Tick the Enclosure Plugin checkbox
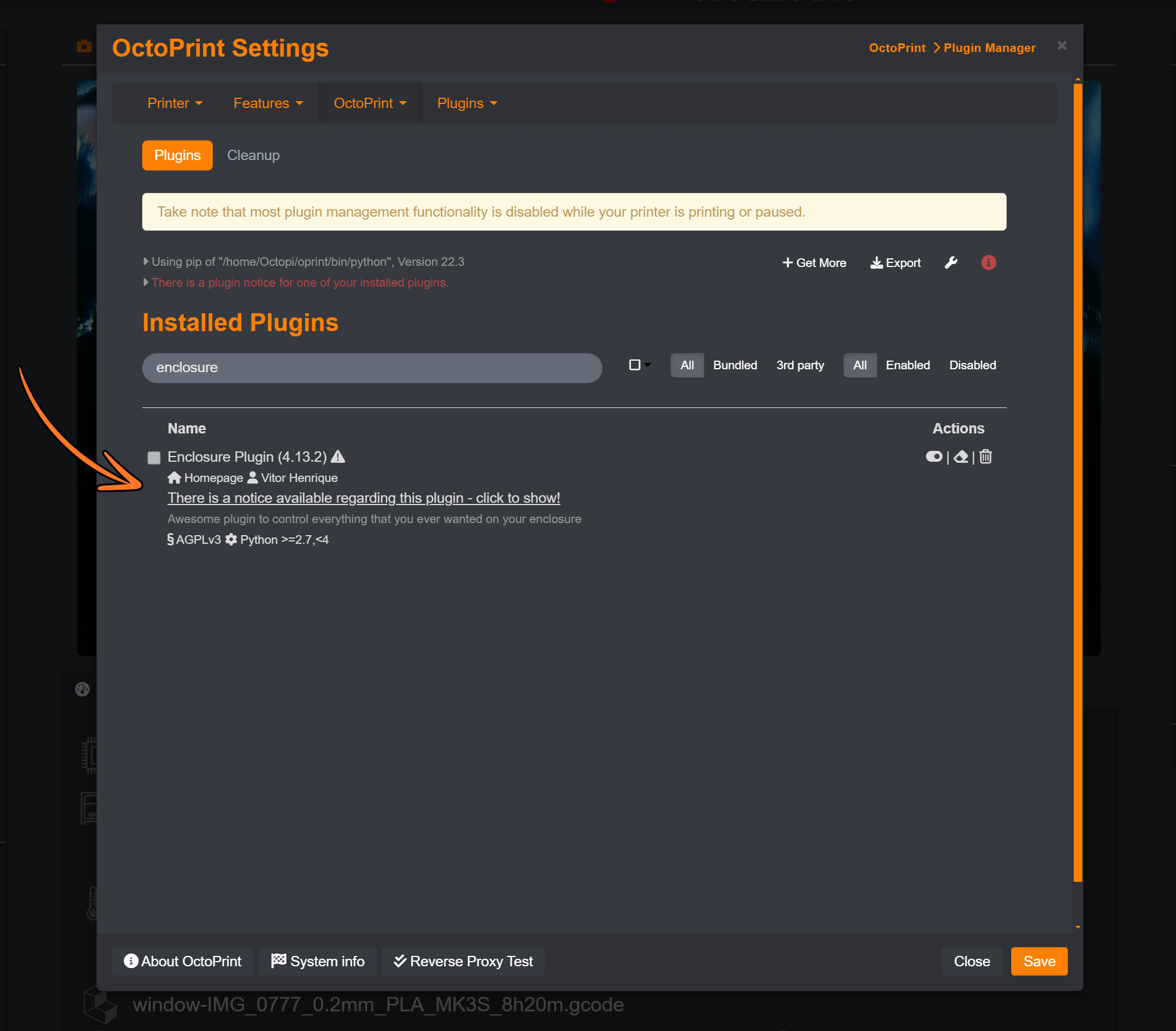This screenshot has height=1031, width=1176. (154, 458)
